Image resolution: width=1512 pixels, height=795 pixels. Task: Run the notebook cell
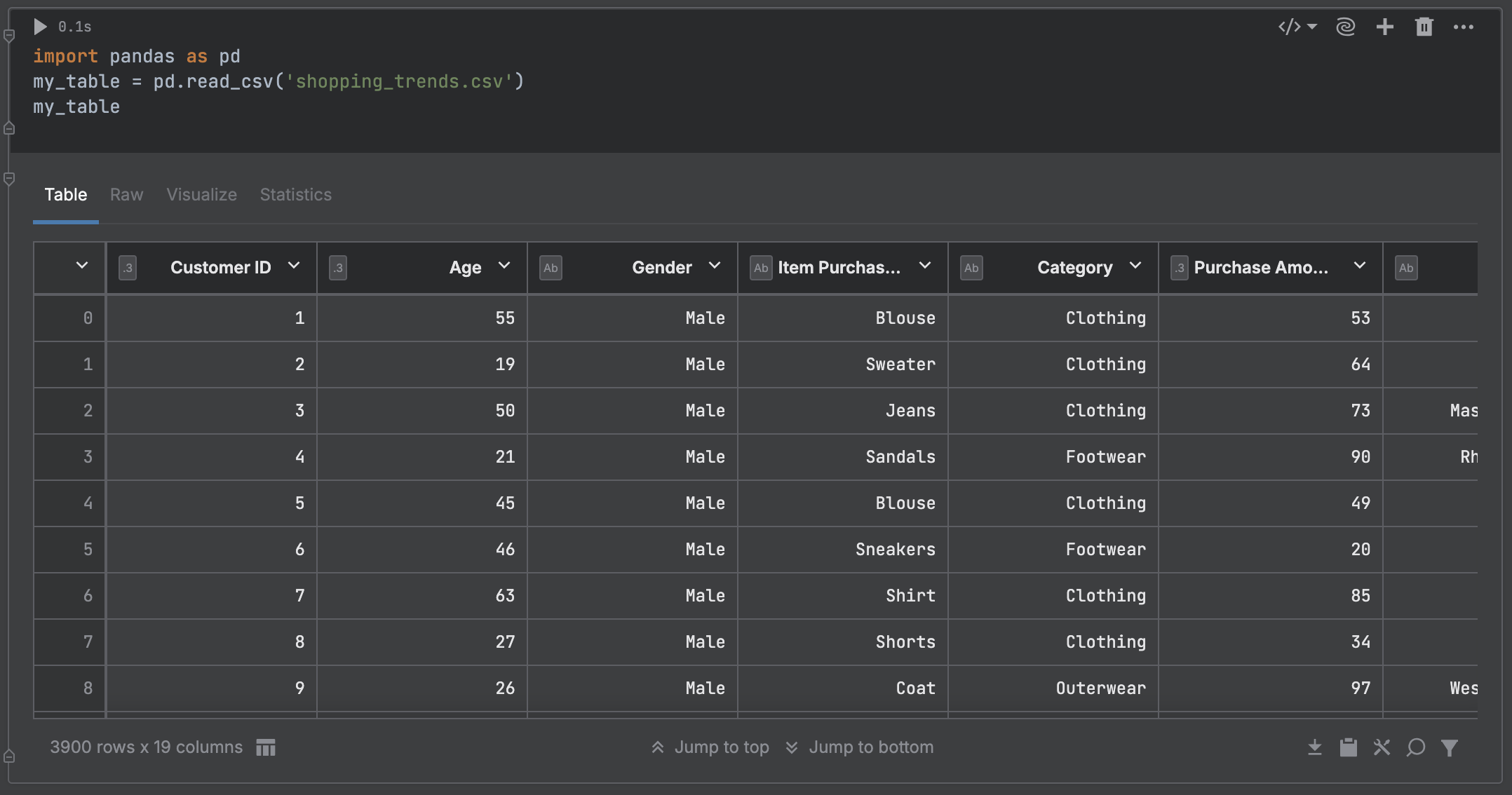[40, 27]
